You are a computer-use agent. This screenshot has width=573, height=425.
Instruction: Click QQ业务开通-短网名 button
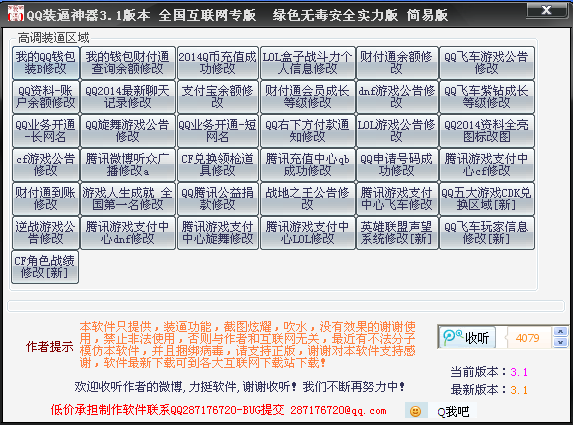[217, 131]
